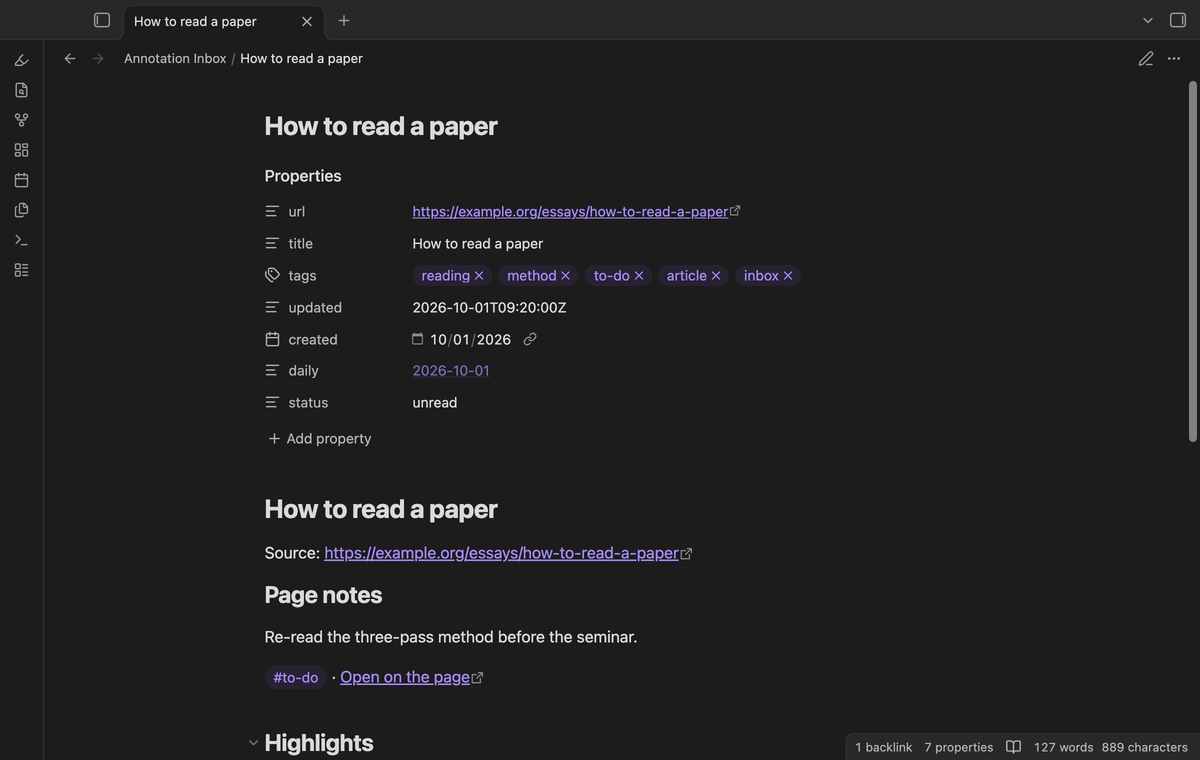Collapse the Highlights heading chevron
This screenshot has width=1200, height=760.
tap(253, 743)
